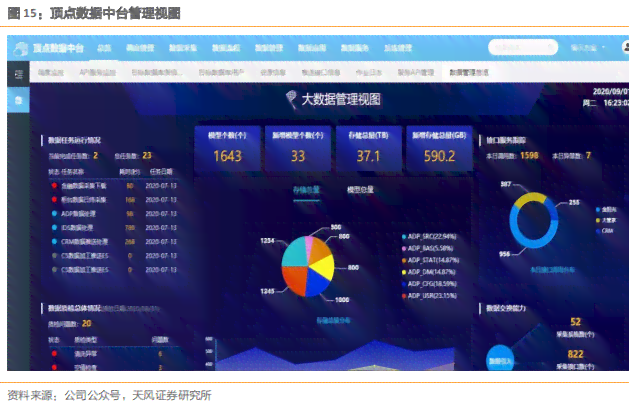The width and height of the screenshot is (636, 406).
Task: Select the 模型总量 chart tab
Action: tap(360, 190)
